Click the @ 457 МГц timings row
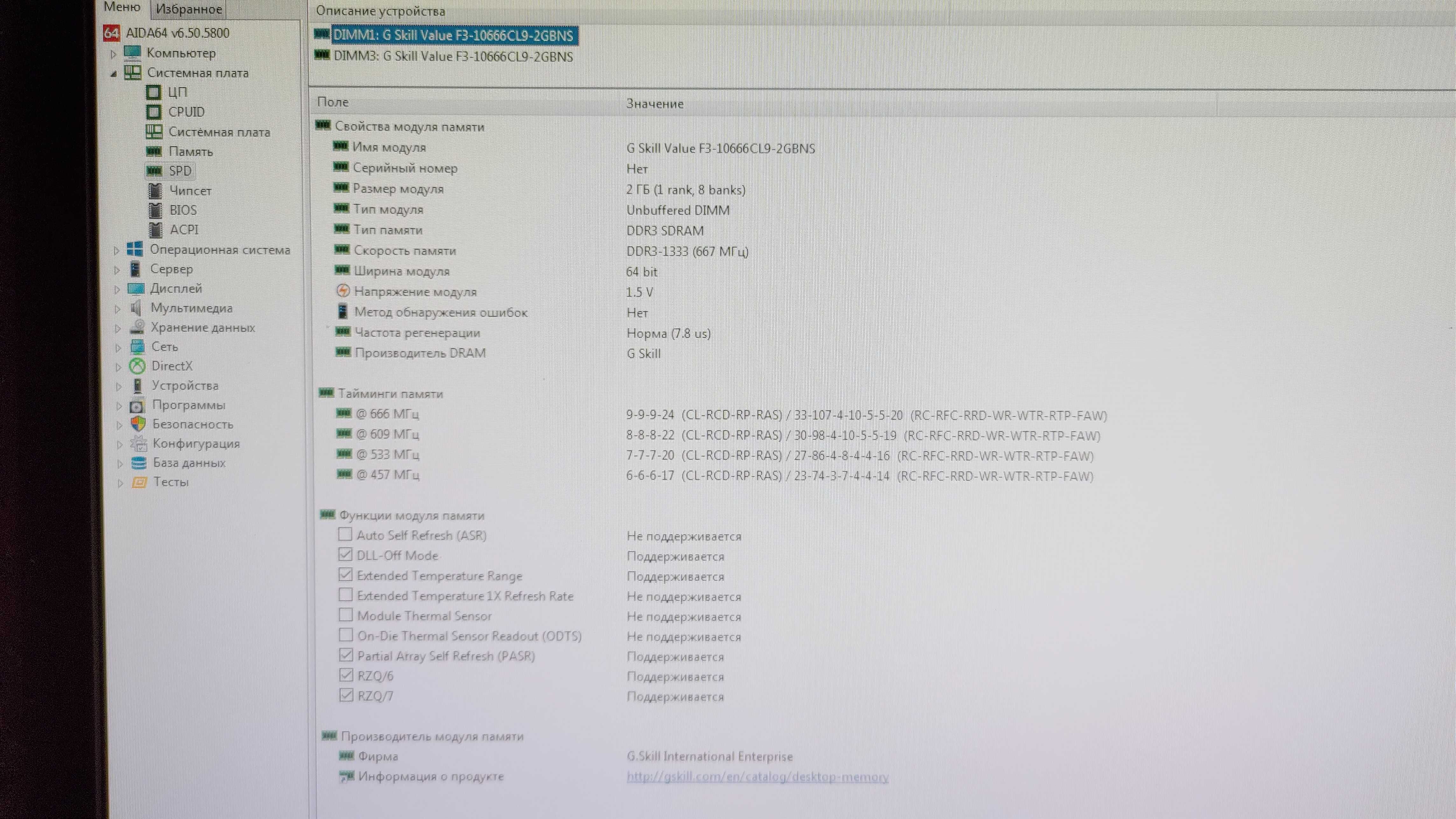The image size is (1456, 819). tap(716, 475)
